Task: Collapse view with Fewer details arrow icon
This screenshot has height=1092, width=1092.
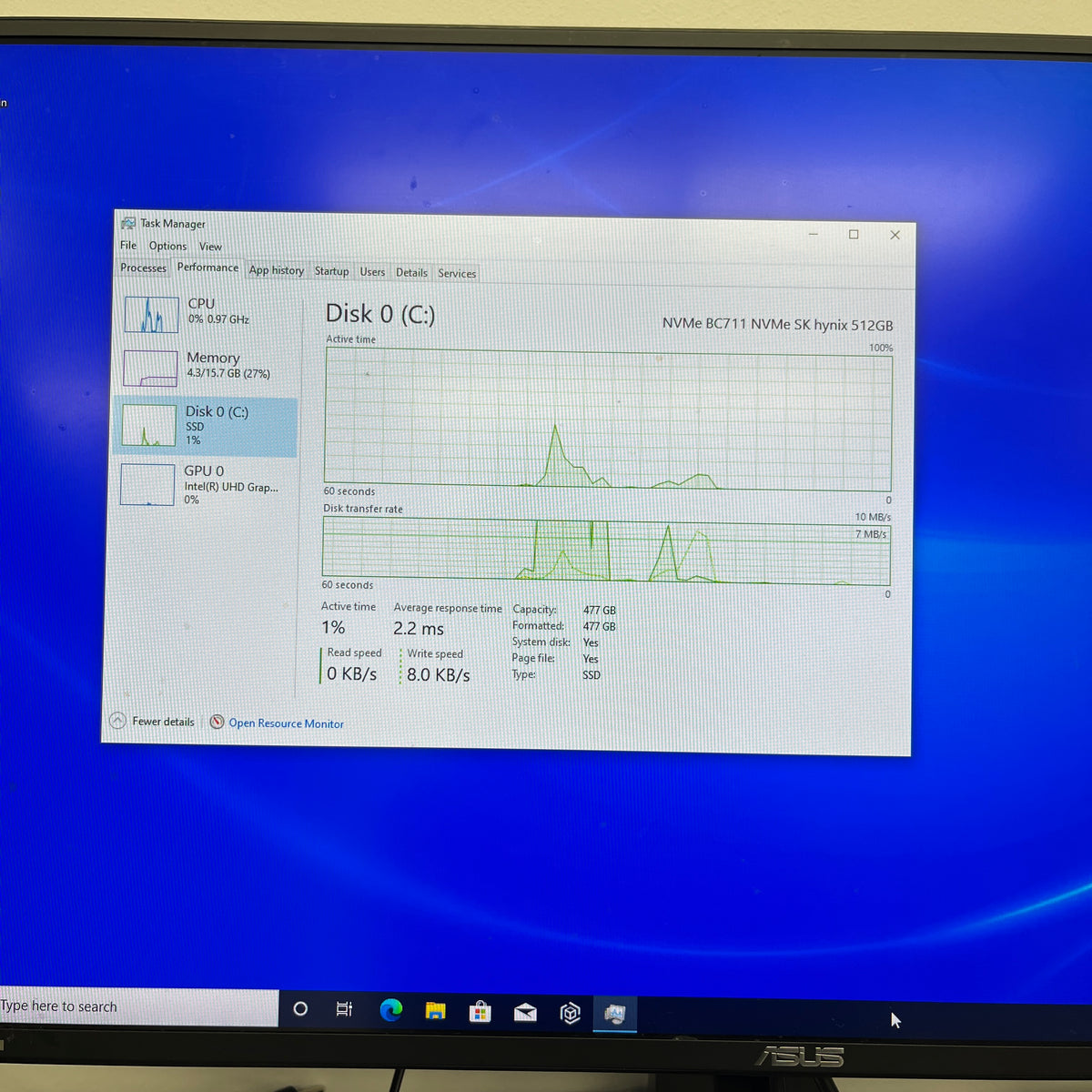Action: pos(117,721)
